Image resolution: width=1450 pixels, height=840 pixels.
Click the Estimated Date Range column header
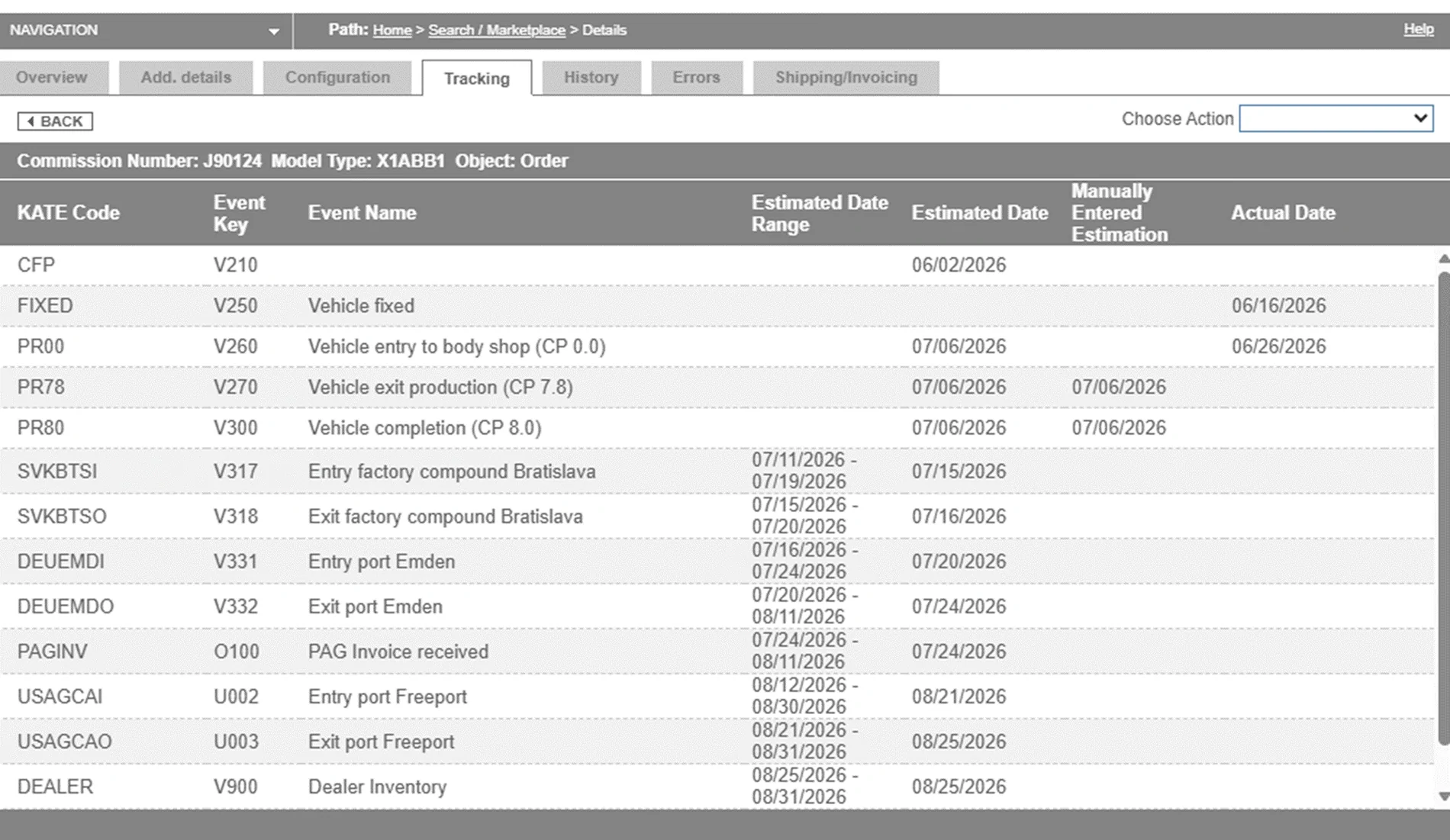point(820,213)
